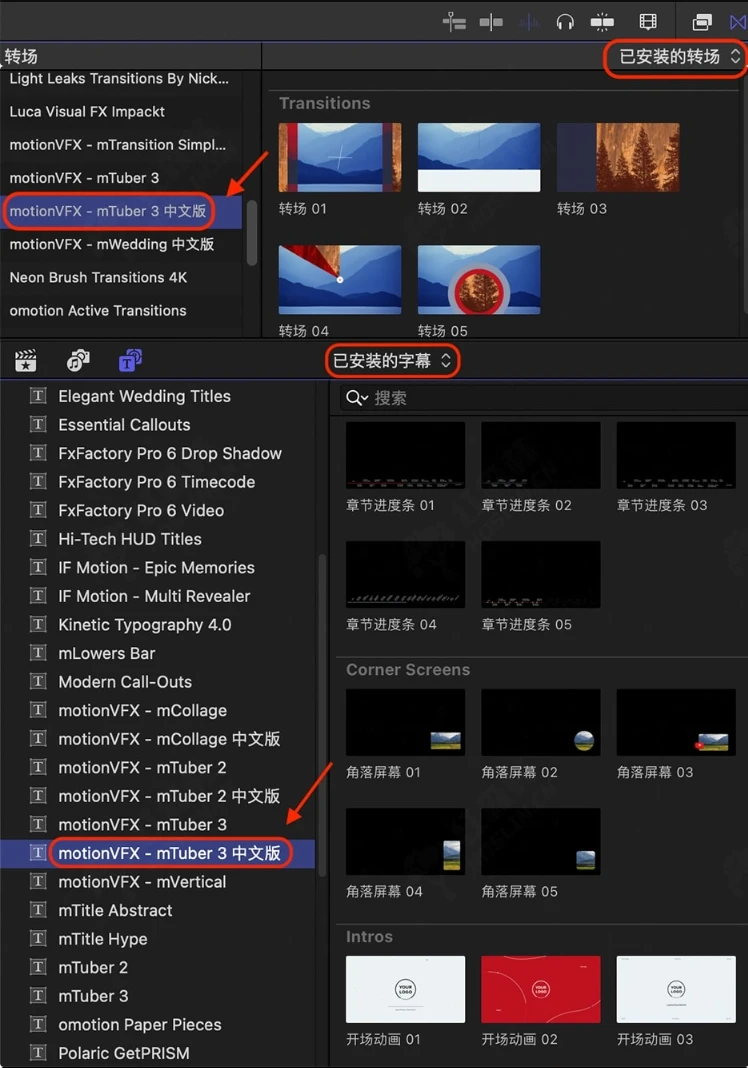Click the Polaric GetPRISM title icon

(x=38, y=1053)
